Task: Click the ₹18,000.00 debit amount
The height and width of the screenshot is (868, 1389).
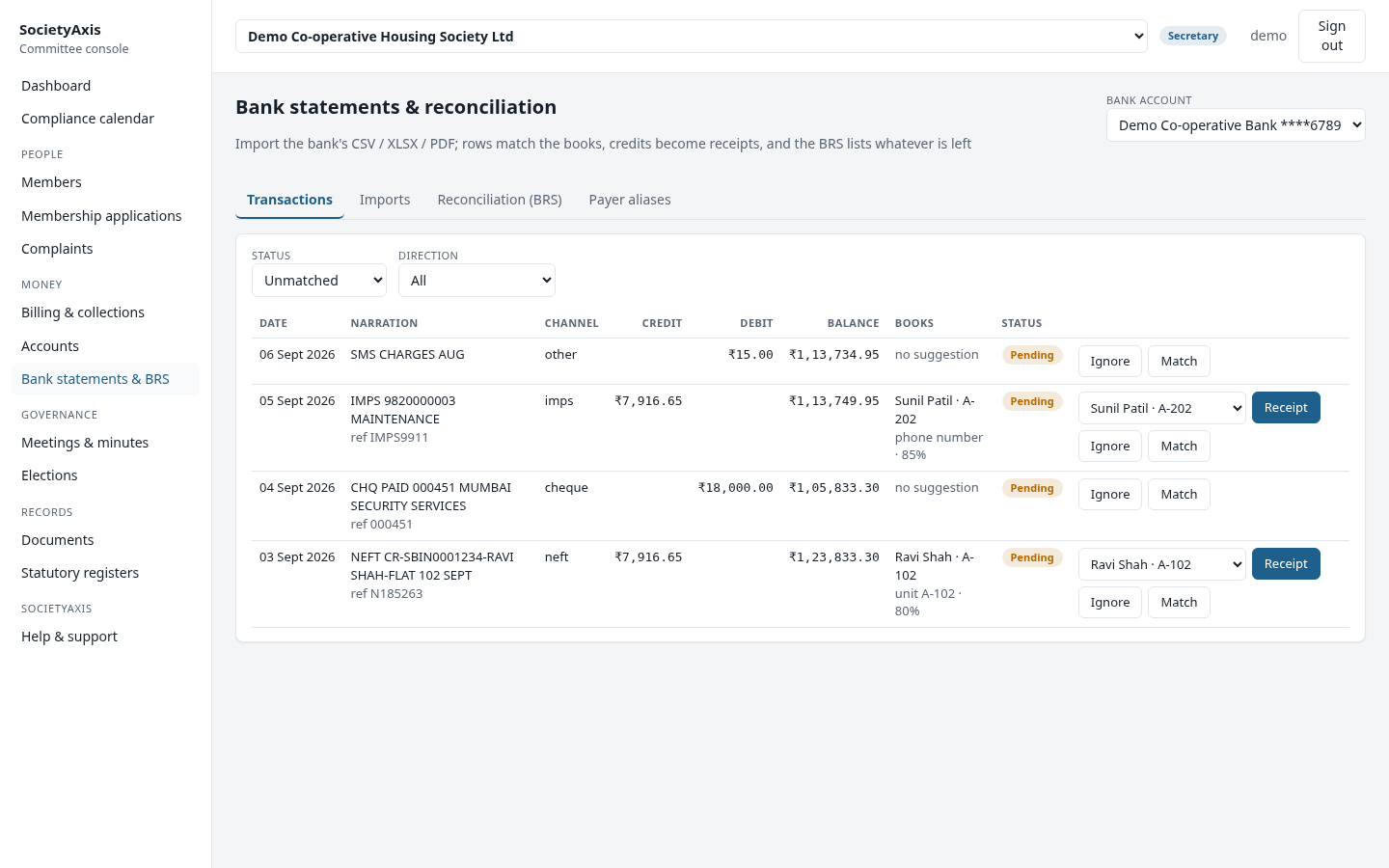Action: click(x=735, y=488)
